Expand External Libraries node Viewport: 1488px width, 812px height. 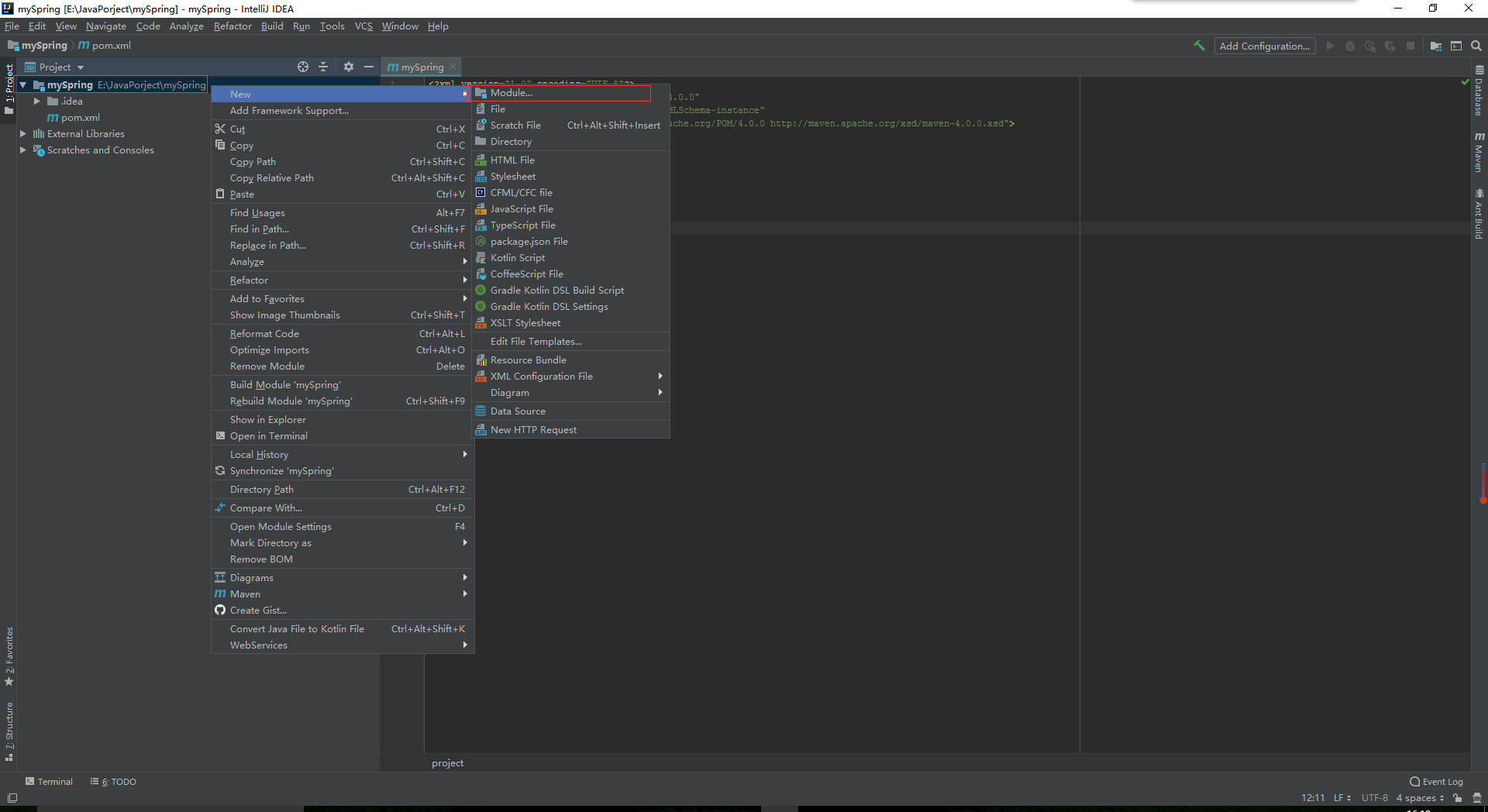pos(23,134)
